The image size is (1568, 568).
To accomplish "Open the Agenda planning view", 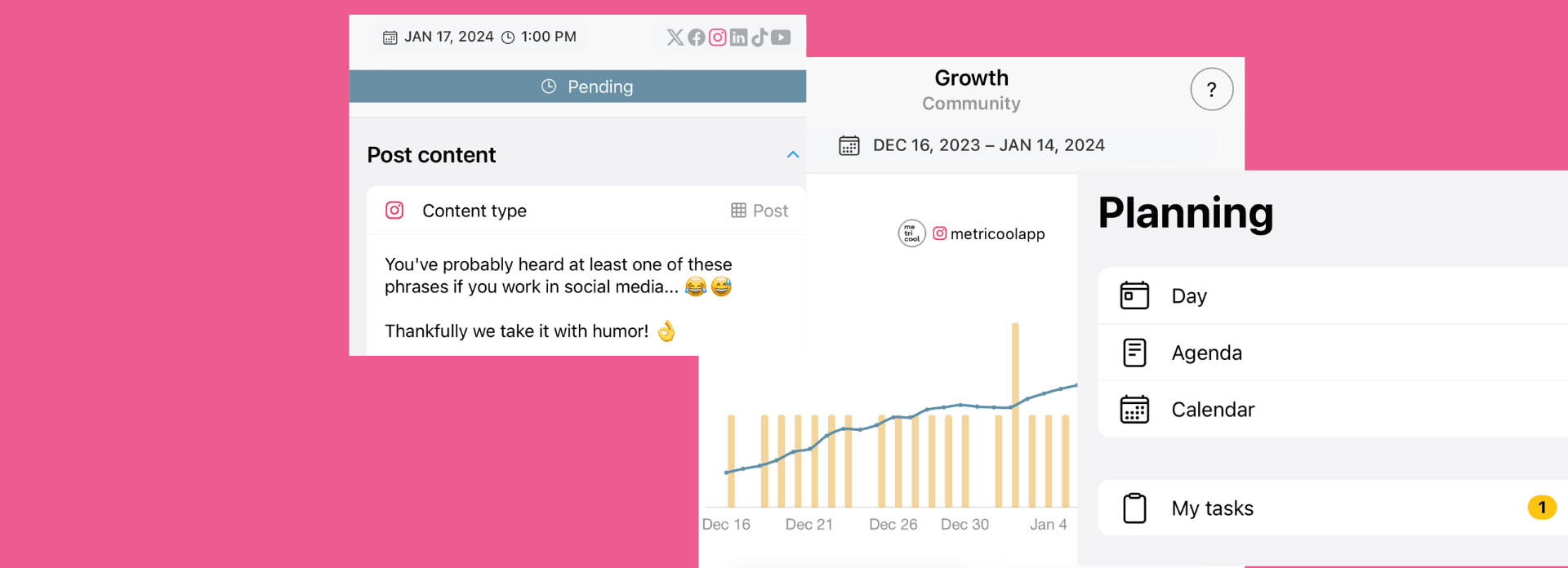I will coord(1206,353).
